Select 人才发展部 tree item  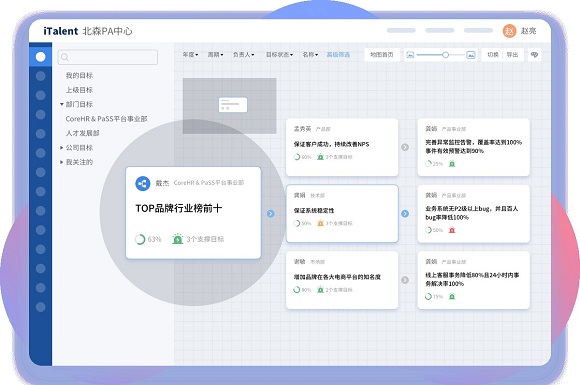click(x=82, y=133)
